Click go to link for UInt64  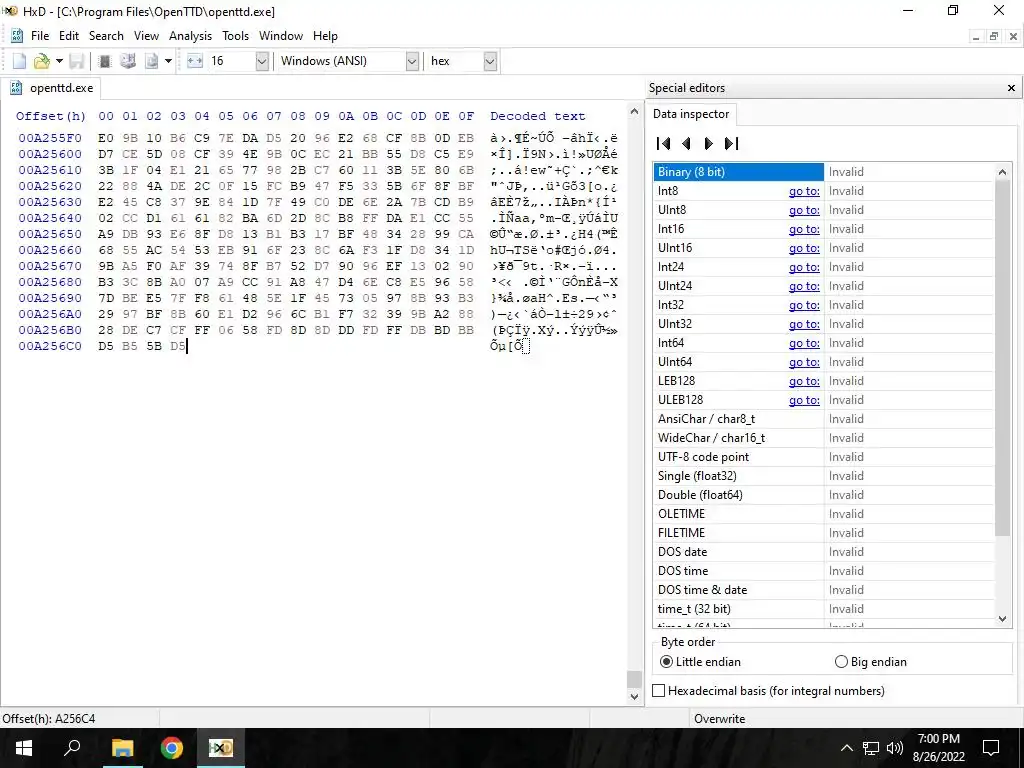click(x=804, y=362)
